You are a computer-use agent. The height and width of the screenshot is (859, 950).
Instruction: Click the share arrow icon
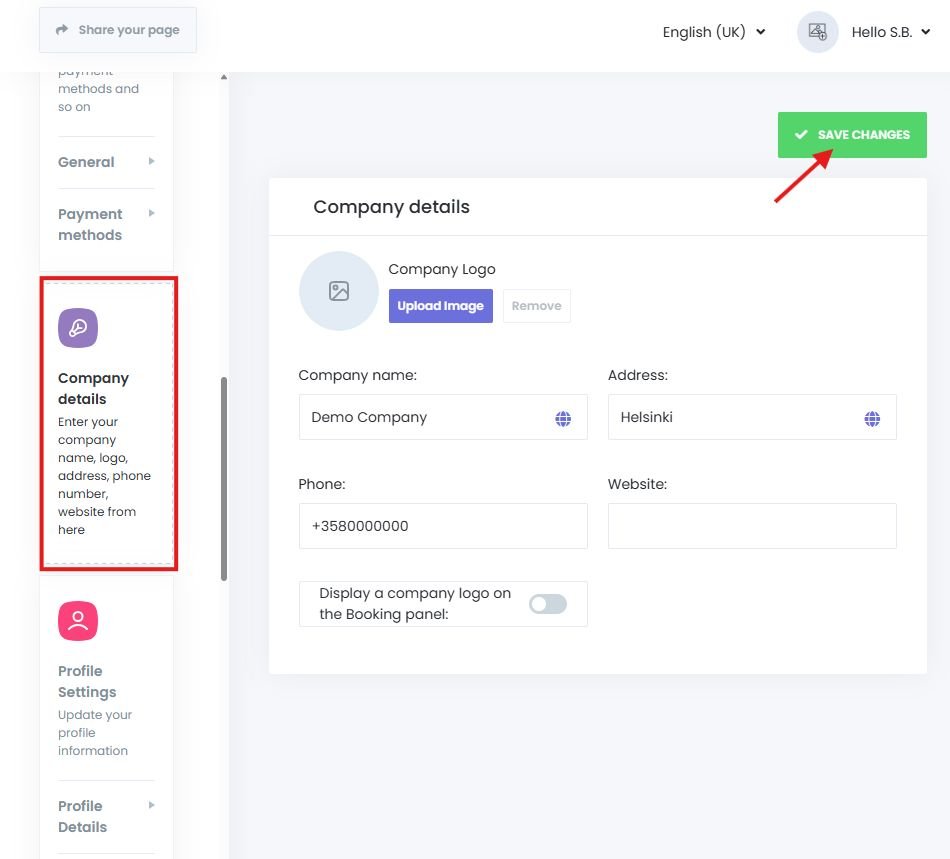click(62, 30)
